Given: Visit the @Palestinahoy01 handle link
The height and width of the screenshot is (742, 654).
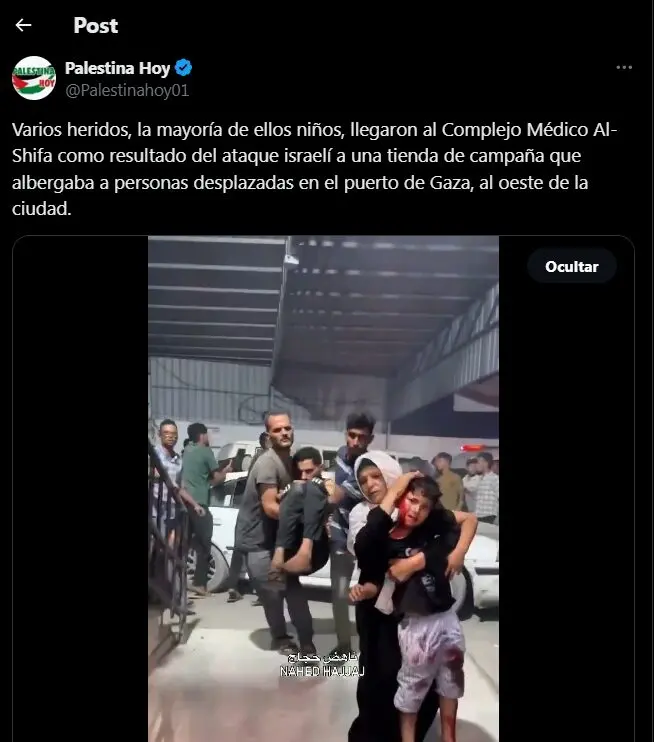Looking at the screenshot, I should pyautogui.click(x=127, y=90).
